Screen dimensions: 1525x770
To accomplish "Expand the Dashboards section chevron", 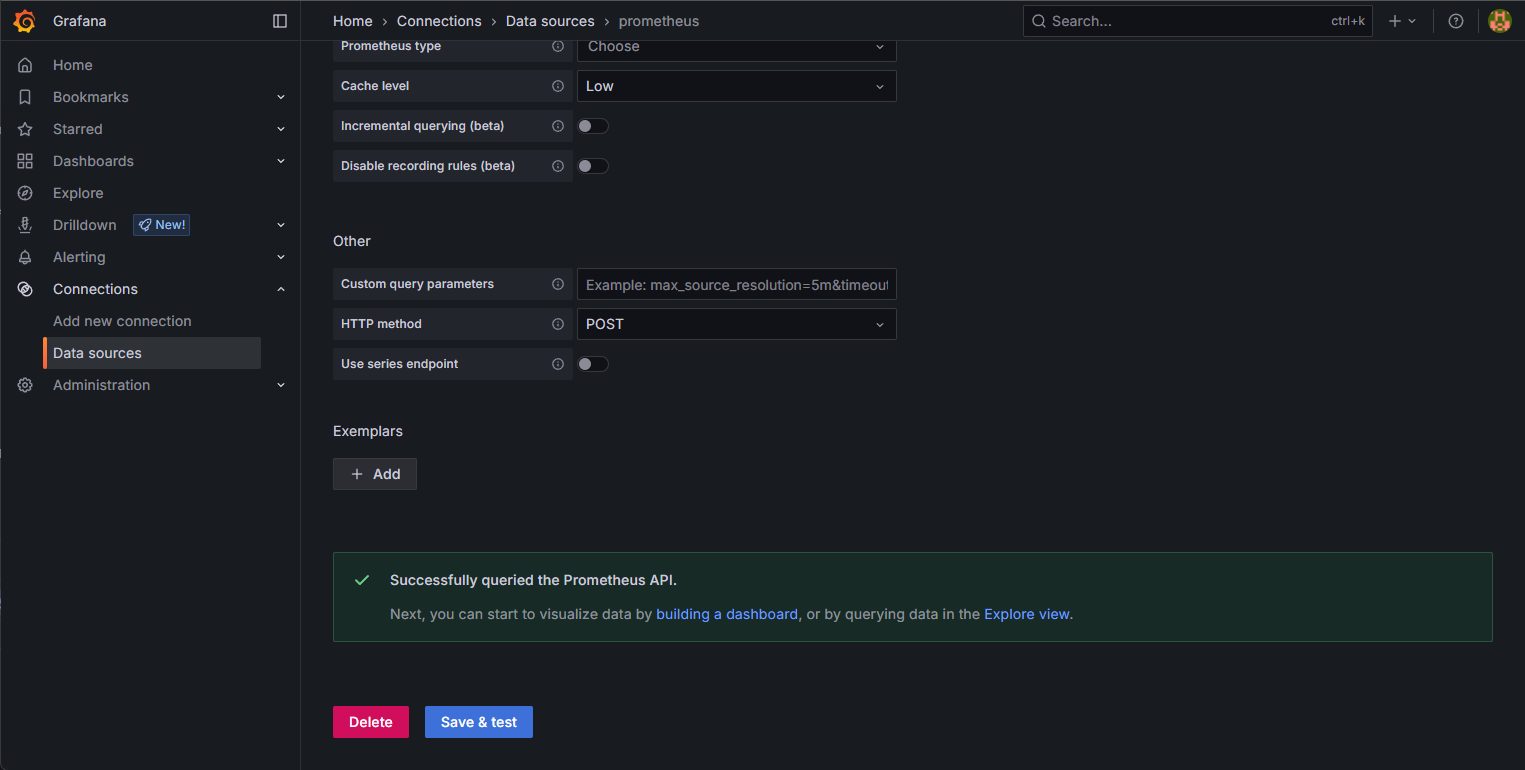I will (281, 161).
